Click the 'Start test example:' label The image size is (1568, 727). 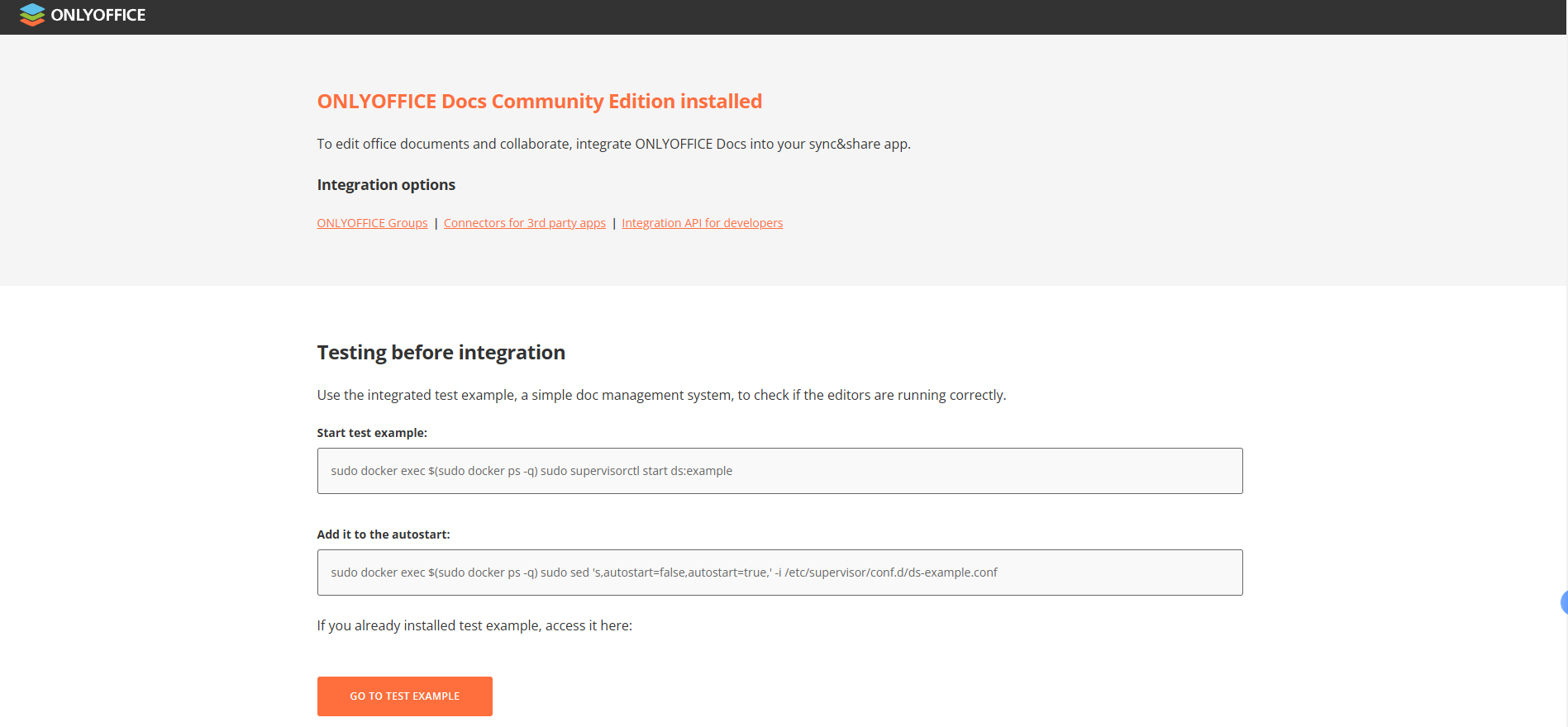pos(372,433)
